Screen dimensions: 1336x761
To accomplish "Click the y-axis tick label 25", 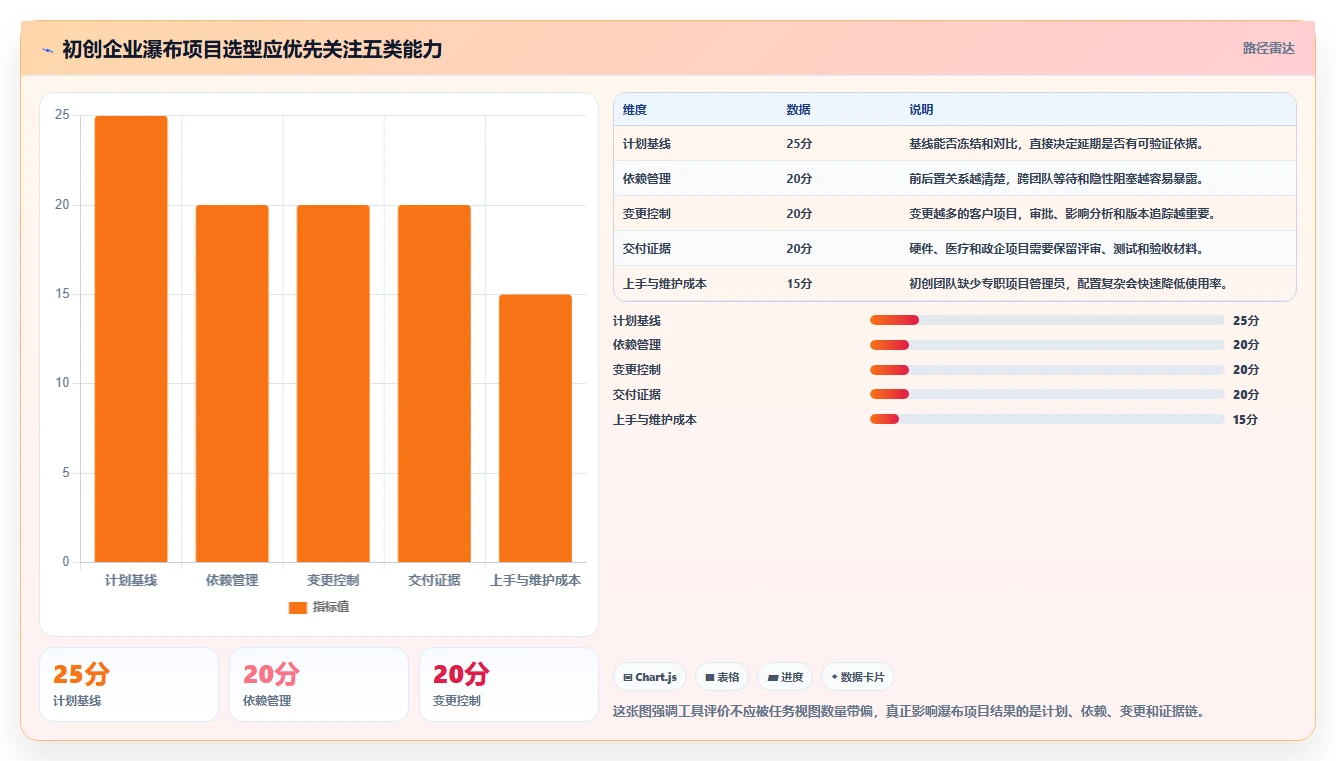I will (x=62, y=116).
